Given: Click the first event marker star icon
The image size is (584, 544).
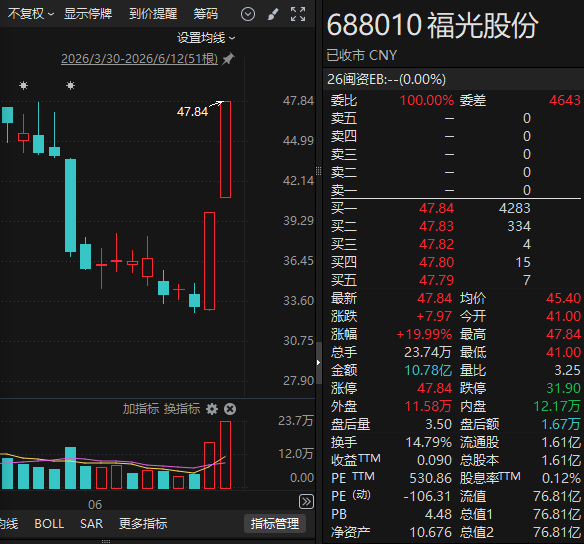Looking at the screenshot, I should pos(23,86).
